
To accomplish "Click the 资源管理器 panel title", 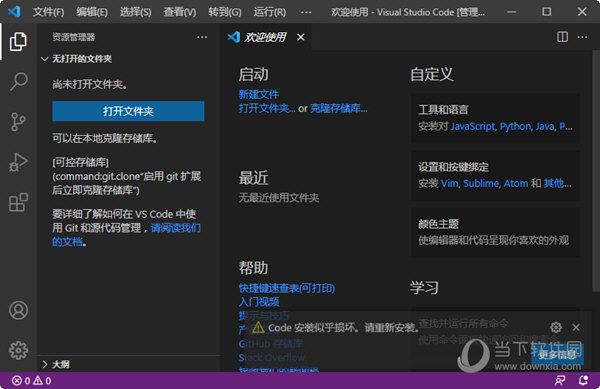I will pos(73,37).
